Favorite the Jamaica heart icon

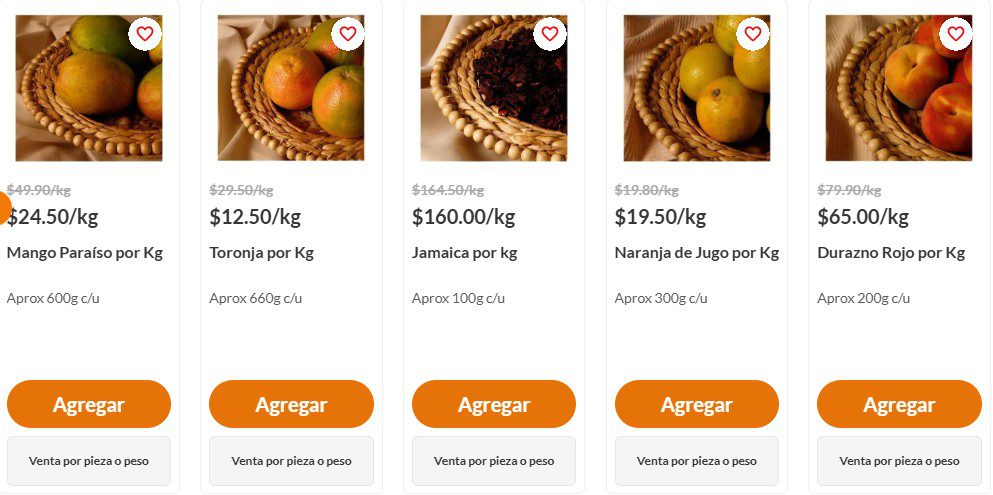tap(550, 34)
